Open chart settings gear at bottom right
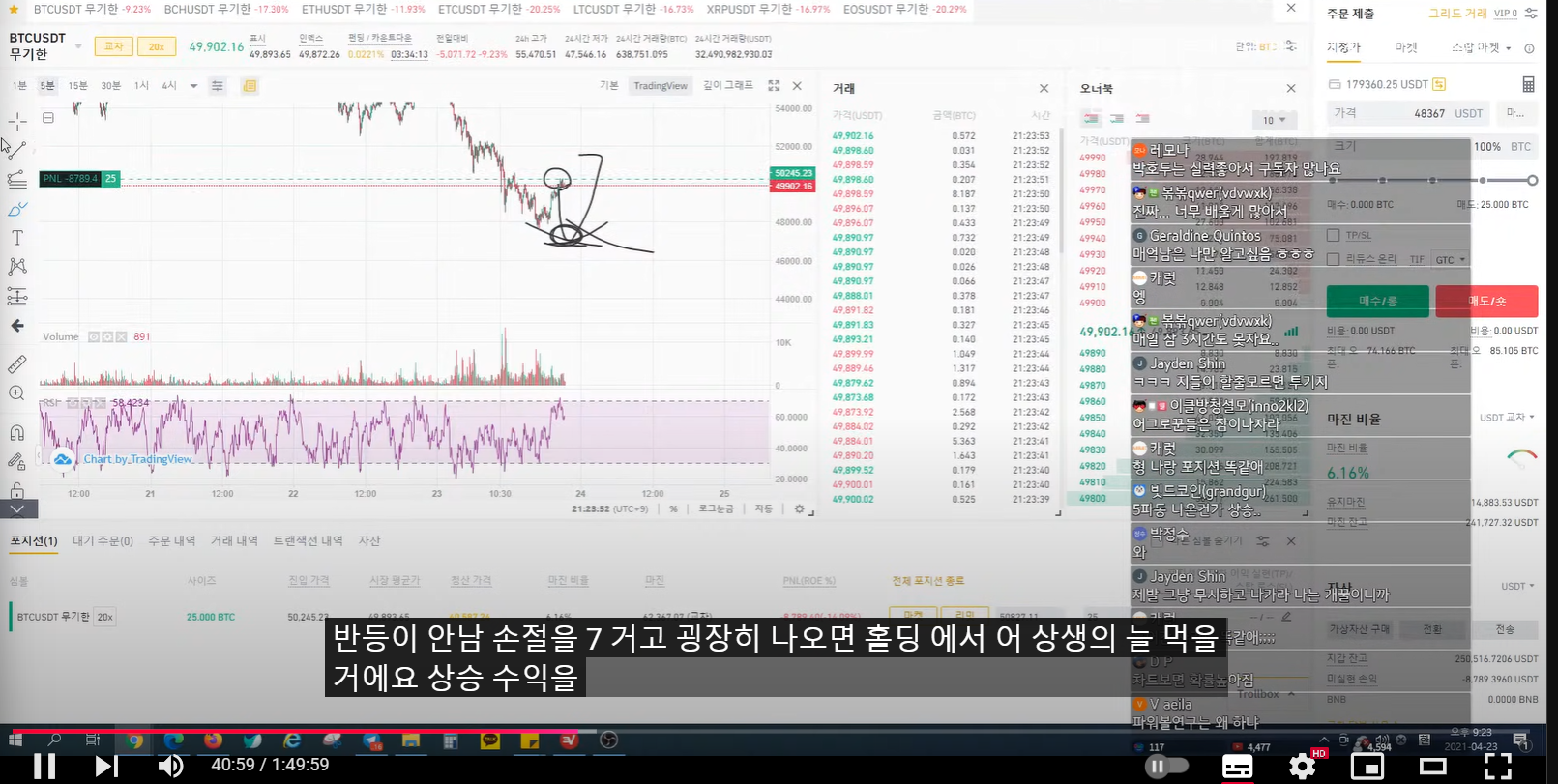Viewport: 1558px width, 784px height. (x=799, y=508)
